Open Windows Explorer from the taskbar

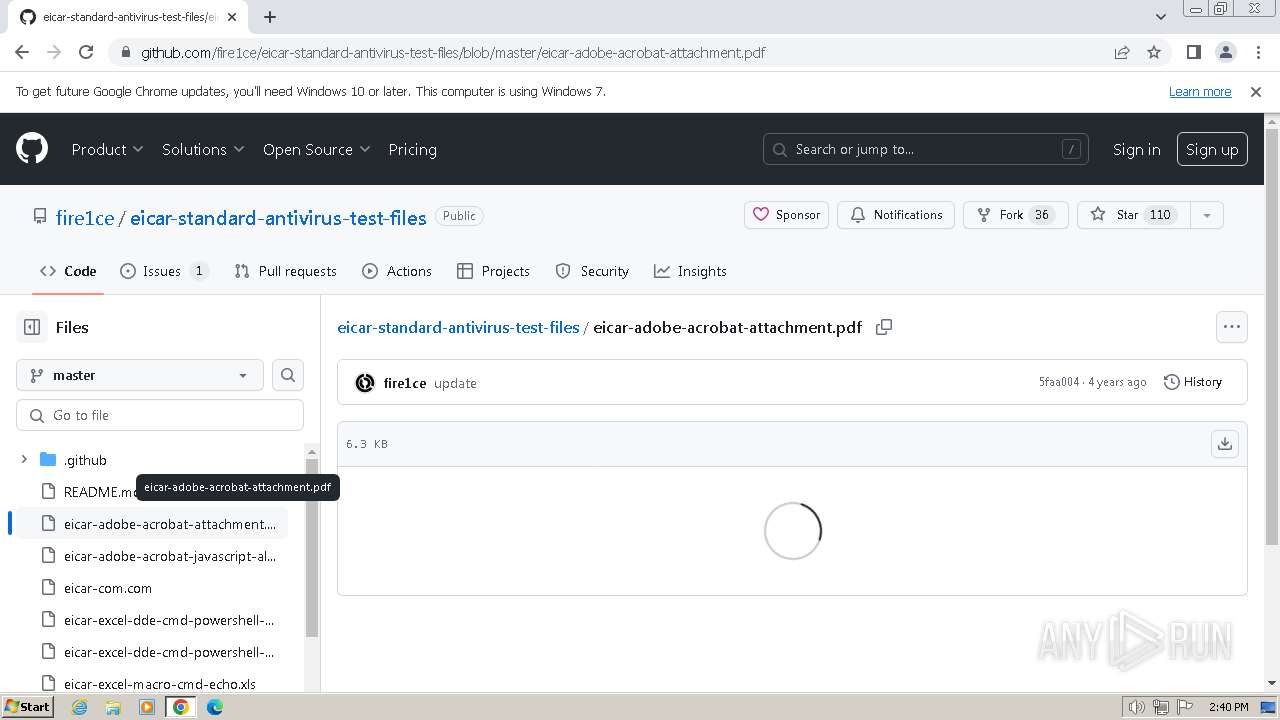pyautogui.click(x=113, y=707)
